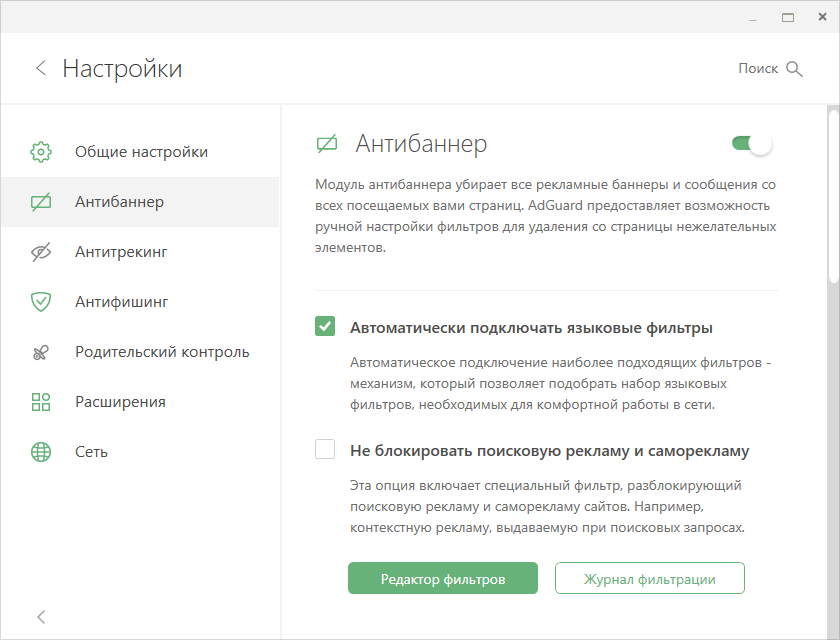Click the Антибаннер icon in the content header
The height and width of the screenshot is (640, 840).
pyautogui.click(x=326, y=143)
